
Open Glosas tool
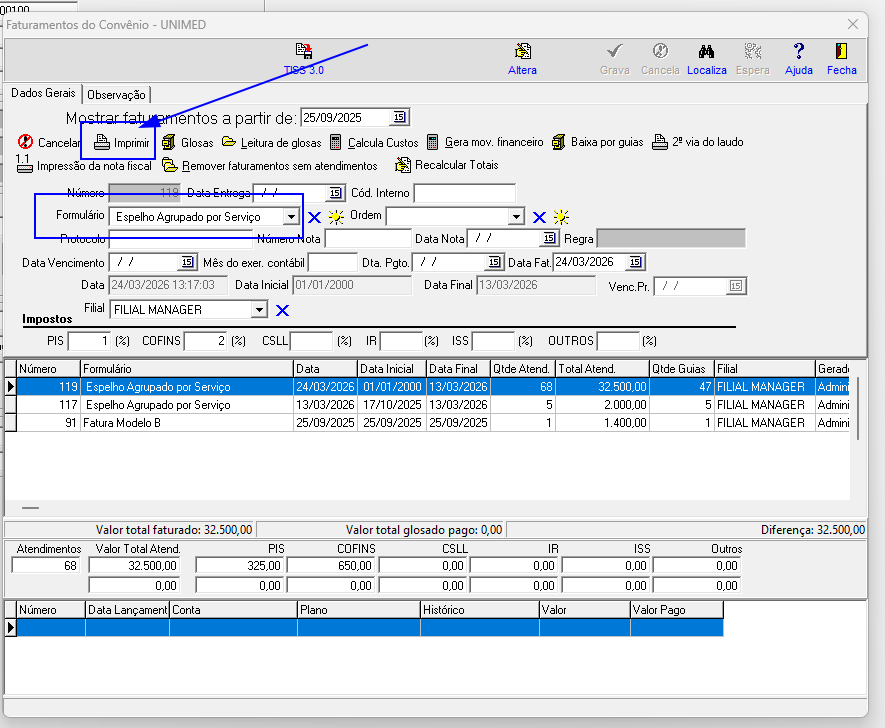[169, 143]
